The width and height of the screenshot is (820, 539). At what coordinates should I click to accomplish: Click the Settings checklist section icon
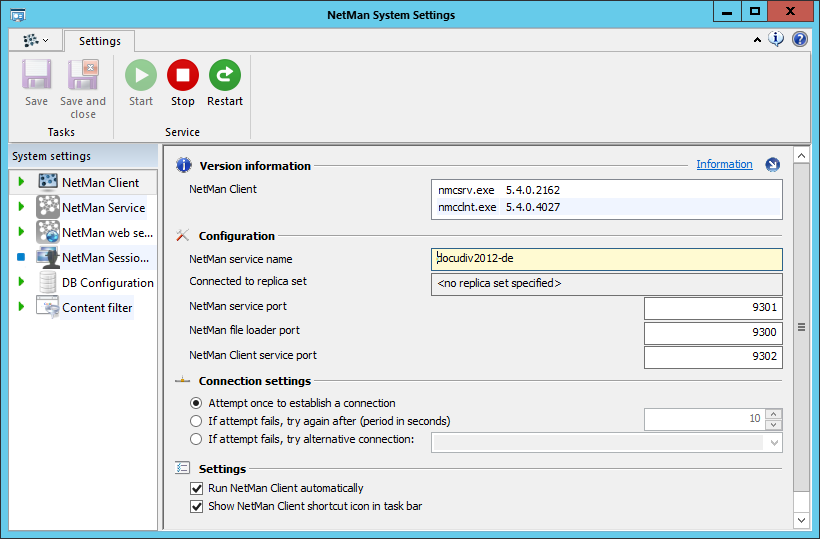(183, 468)
